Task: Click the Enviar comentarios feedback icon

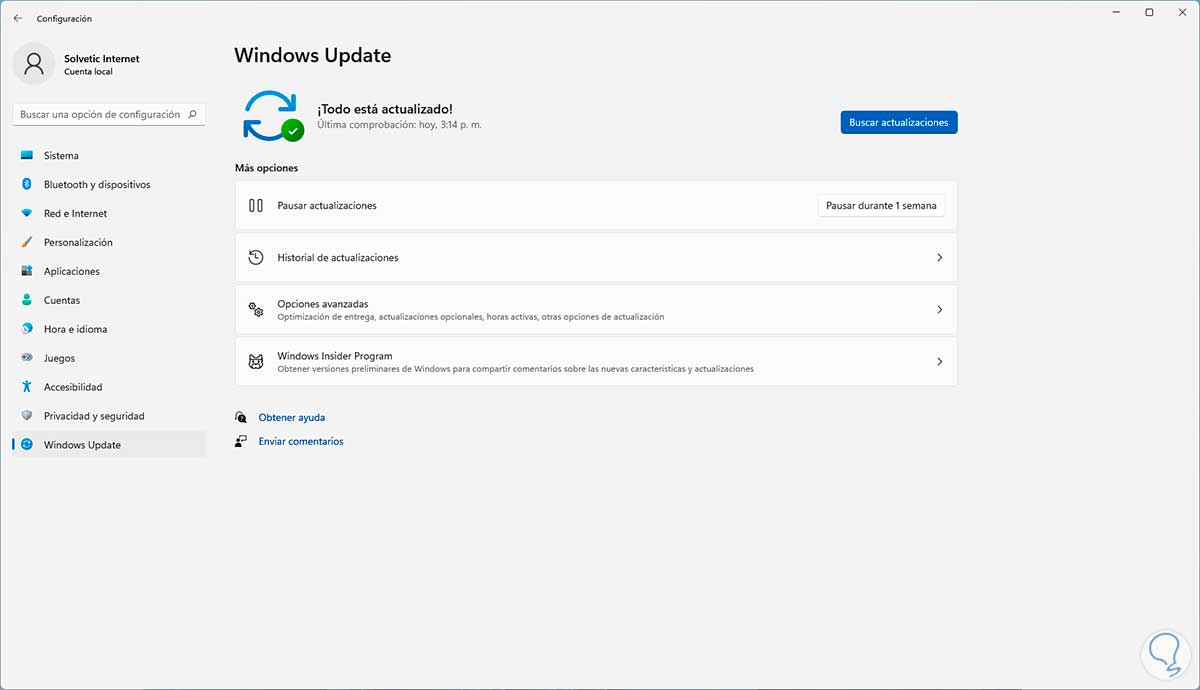Action: (x=241, y=441)
